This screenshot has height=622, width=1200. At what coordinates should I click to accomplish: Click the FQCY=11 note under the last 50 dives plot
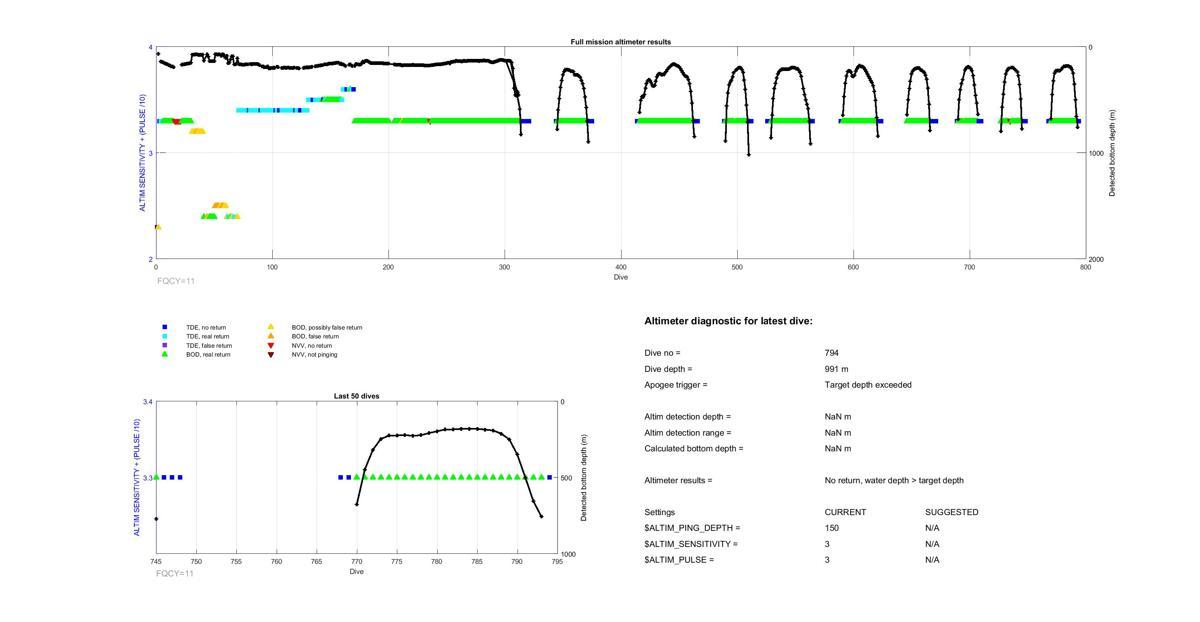(175, 573)
